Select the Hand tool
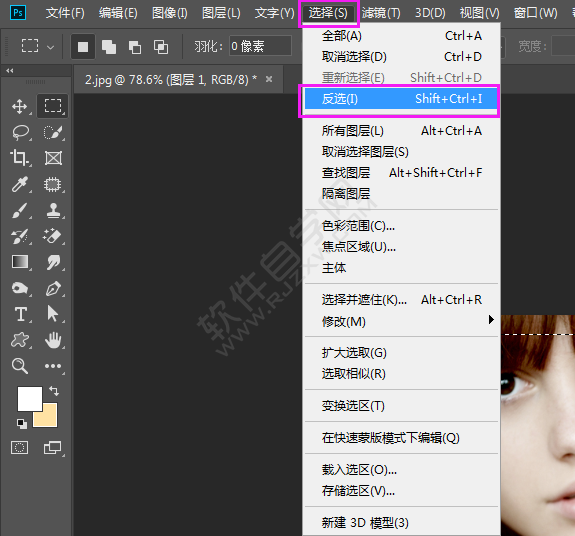 pyautogui.click(x=54, y=340)
